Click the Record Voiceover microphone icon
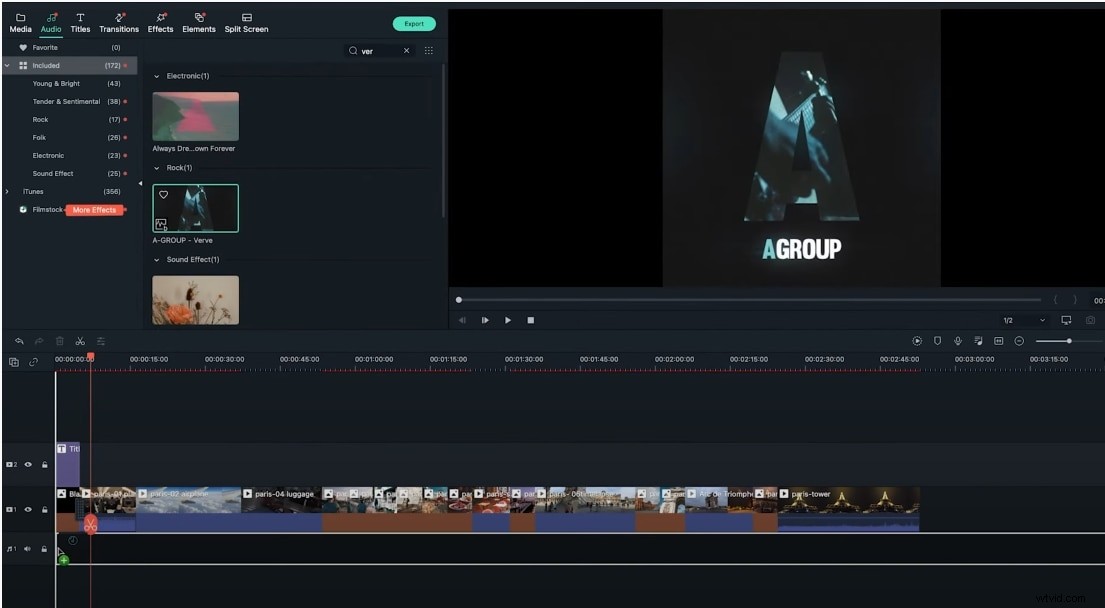Viewport: 1105px width, 608px height. pyautogui.click(x=958, y=340)
